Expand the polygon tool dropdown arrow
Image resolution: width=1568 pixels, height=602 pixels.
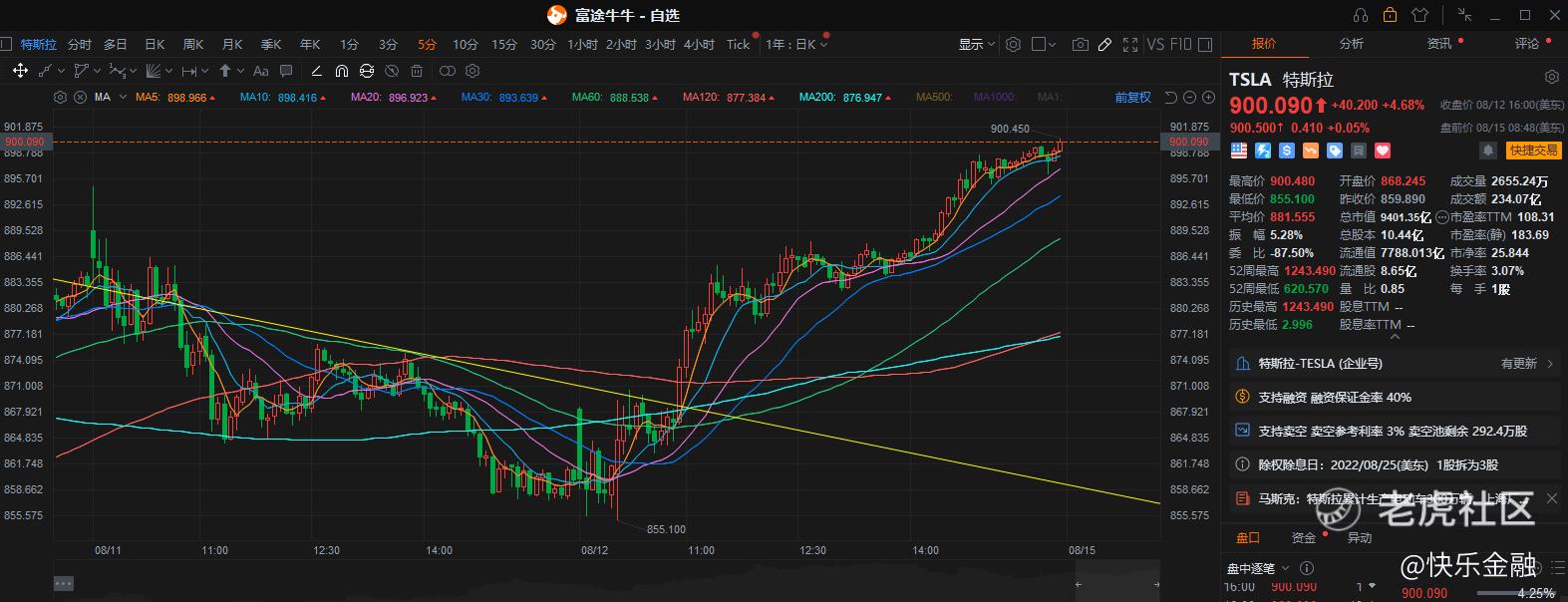pyautogui.click(x=98, y=71)
